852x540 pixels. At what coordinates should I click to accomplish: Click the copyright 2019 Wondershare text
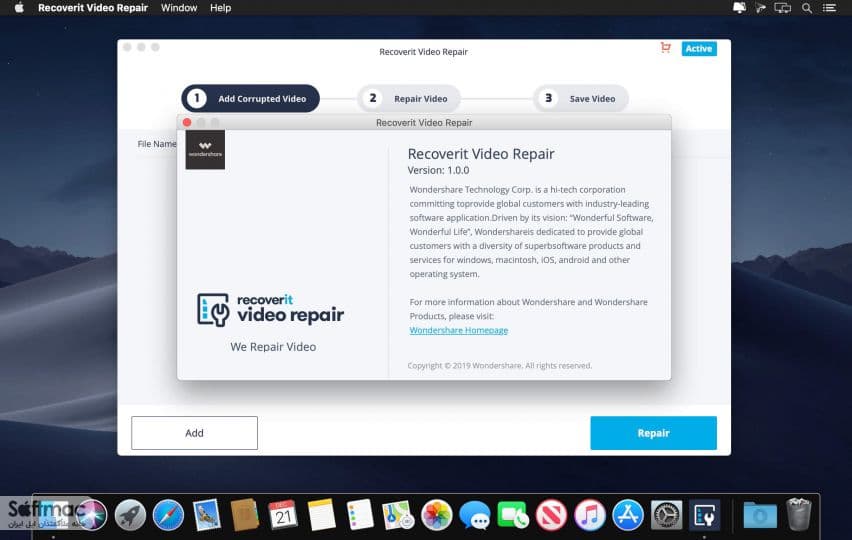[499, 366]
